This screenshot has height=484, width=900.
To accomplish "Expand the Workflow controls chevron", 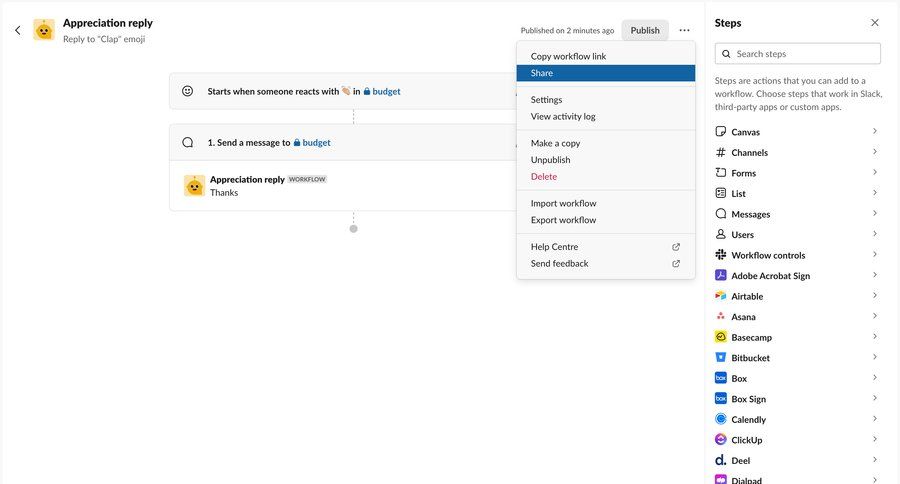I will tap(875, 254).
